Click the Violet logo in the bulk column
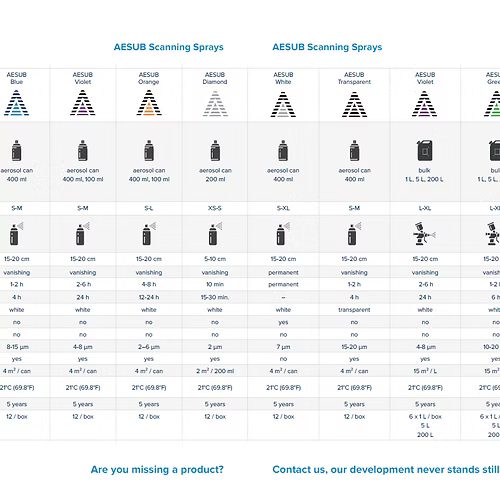 pos(424,104)
